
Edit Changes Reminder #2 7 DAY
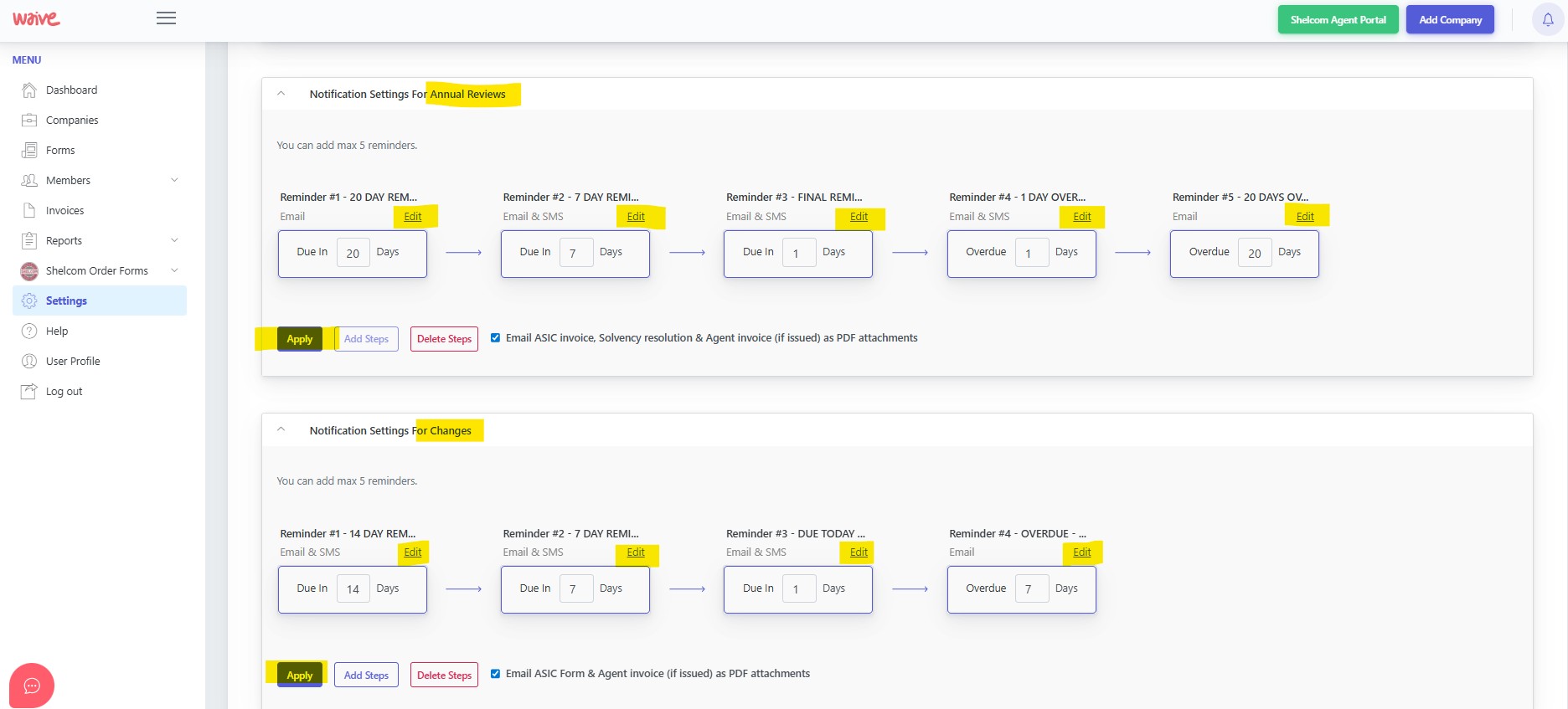pyautogui.click(x=636, y=552)
